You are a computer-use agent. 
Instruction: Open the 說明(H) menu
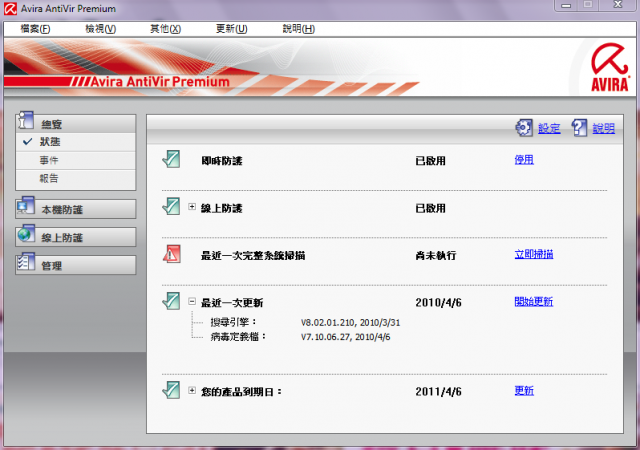tap(299, 29)
